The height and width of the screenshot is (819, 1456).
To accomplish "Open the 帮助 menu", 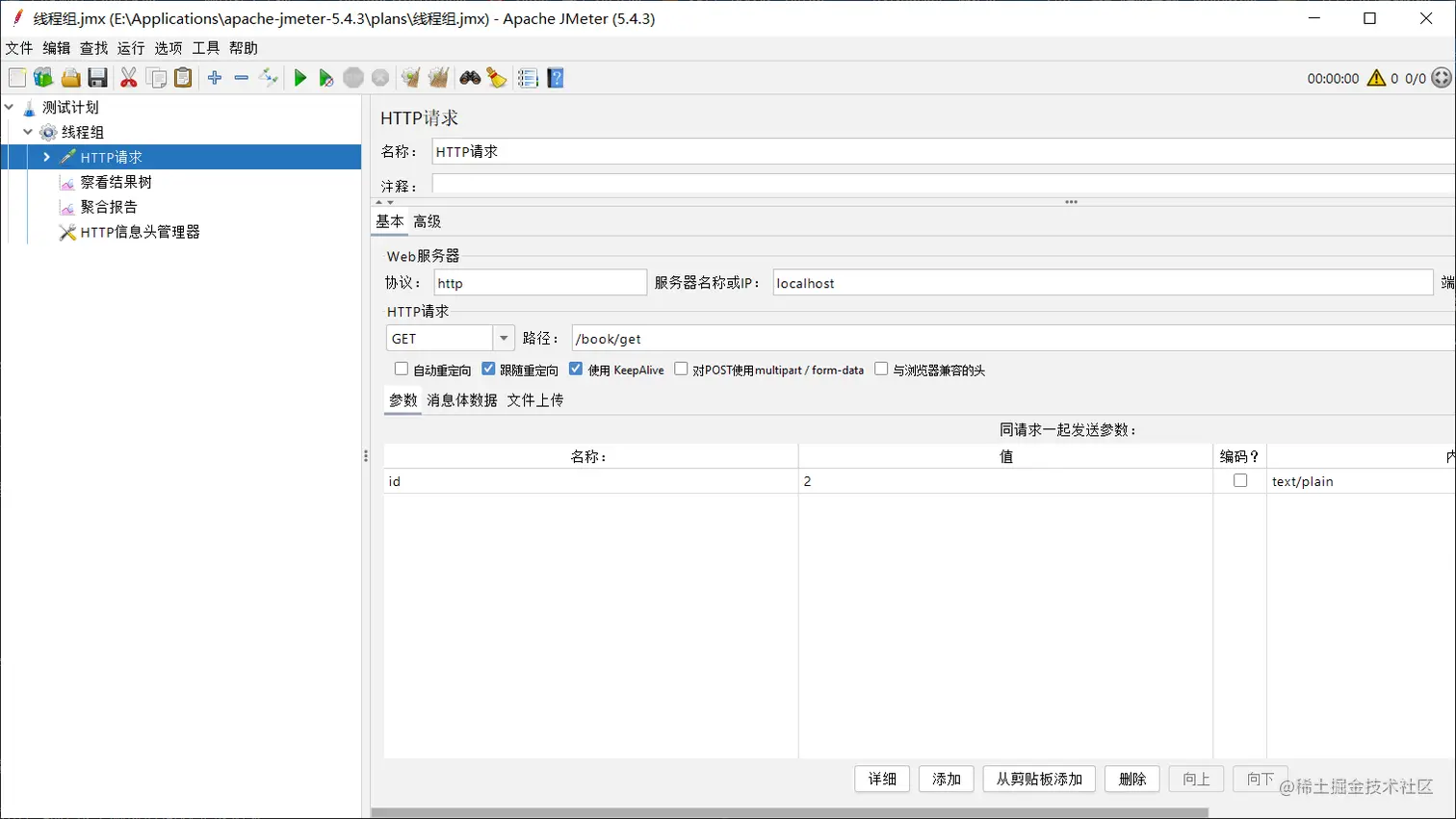I will 244,48.
